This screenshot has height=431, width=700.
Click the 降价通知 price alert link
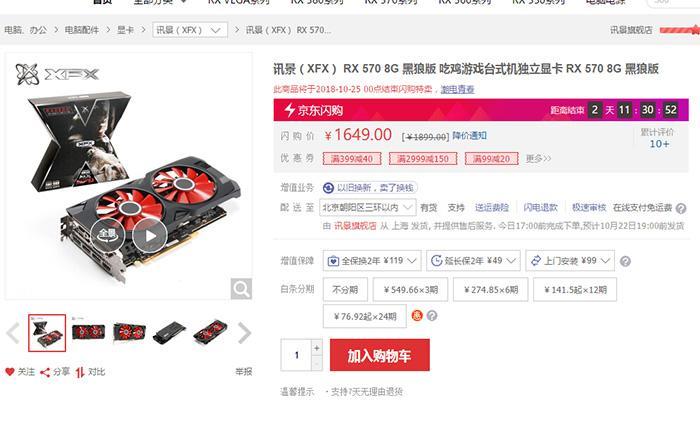click(469, 135)
